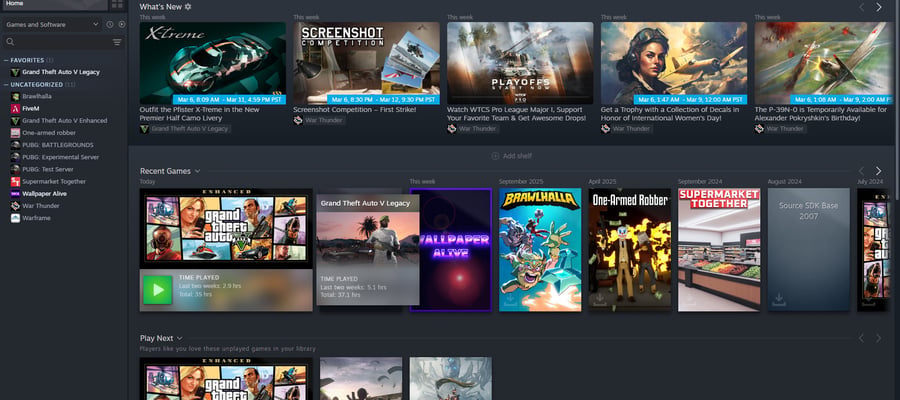Click GTA V Legacy icon under X-Treme news
Image resolution: width=900 pixels, height=400 pixels.
144,129
